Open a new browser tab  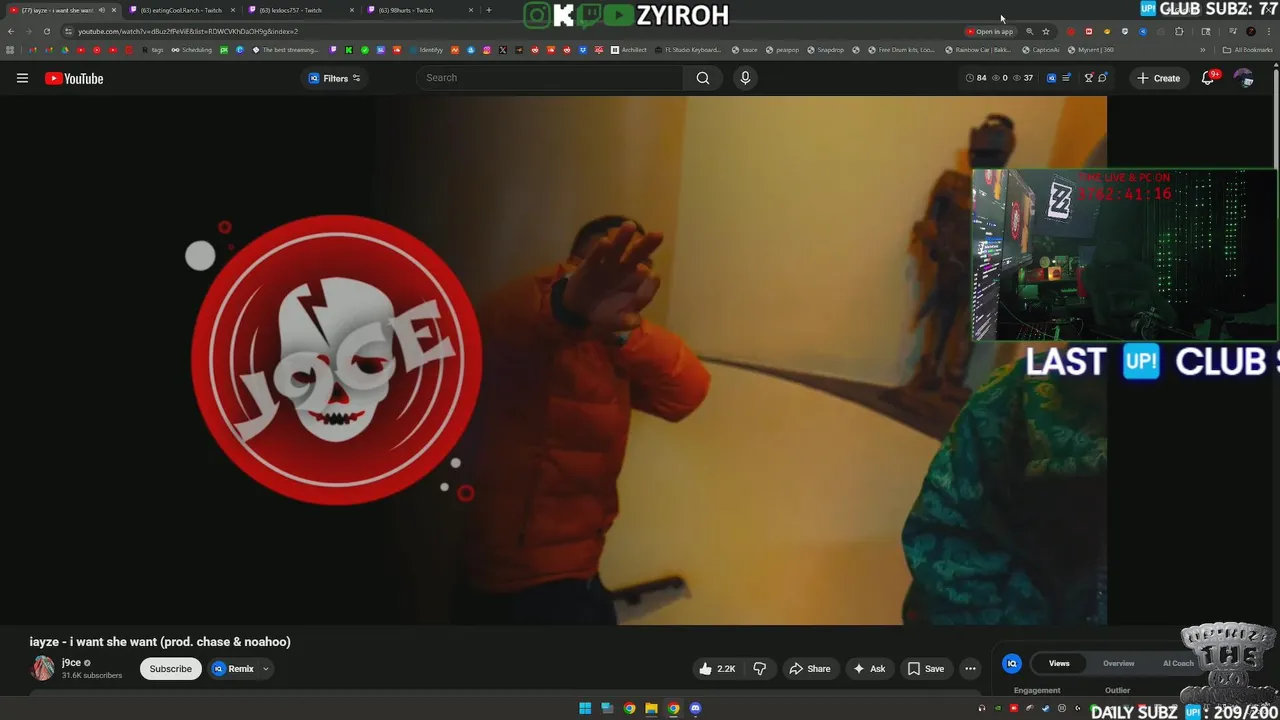click(x=488, y=10)
